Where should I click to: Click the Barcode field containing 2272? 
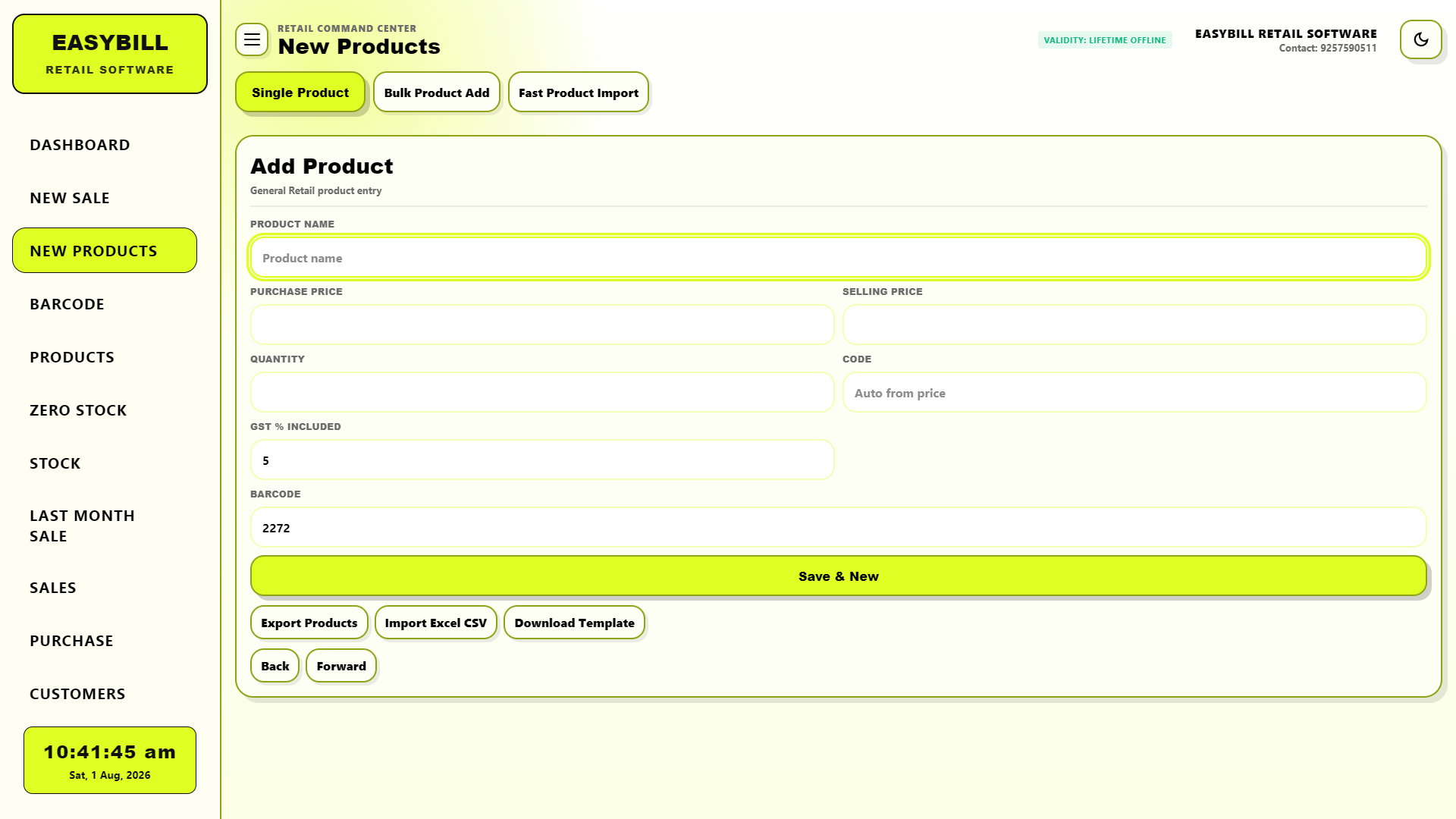tap(839, 528)
